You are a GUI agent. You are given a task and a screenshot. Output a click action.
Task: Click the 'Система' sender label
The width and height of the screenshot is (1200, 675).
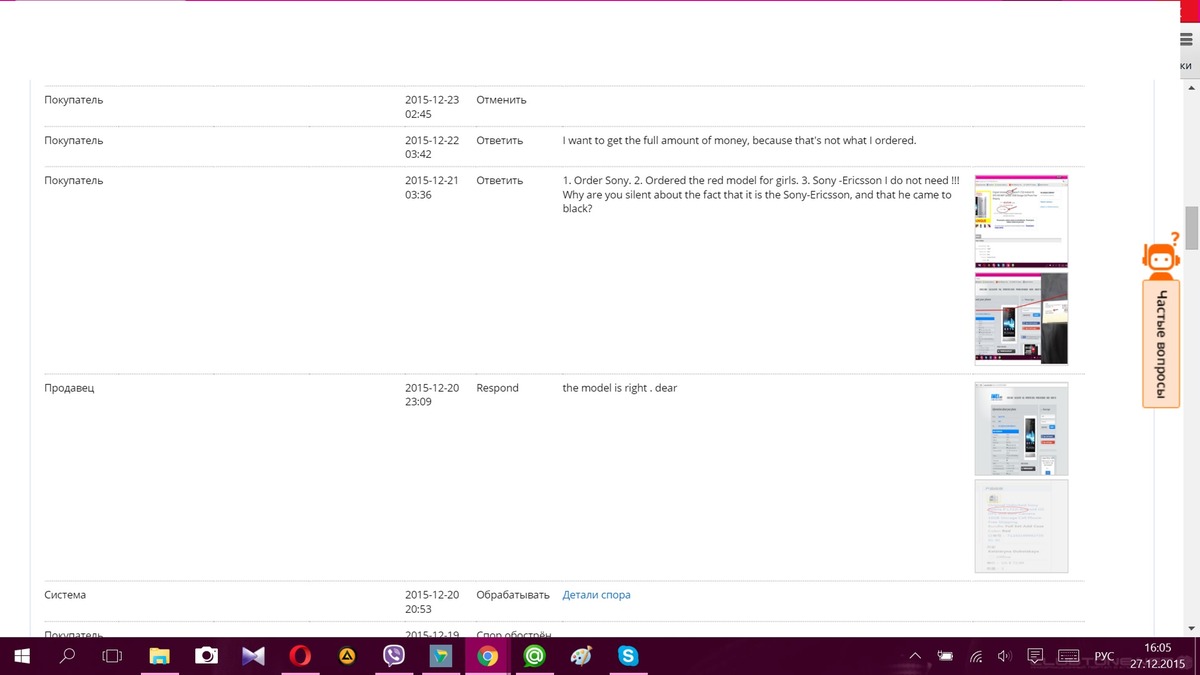coord(65,595)
